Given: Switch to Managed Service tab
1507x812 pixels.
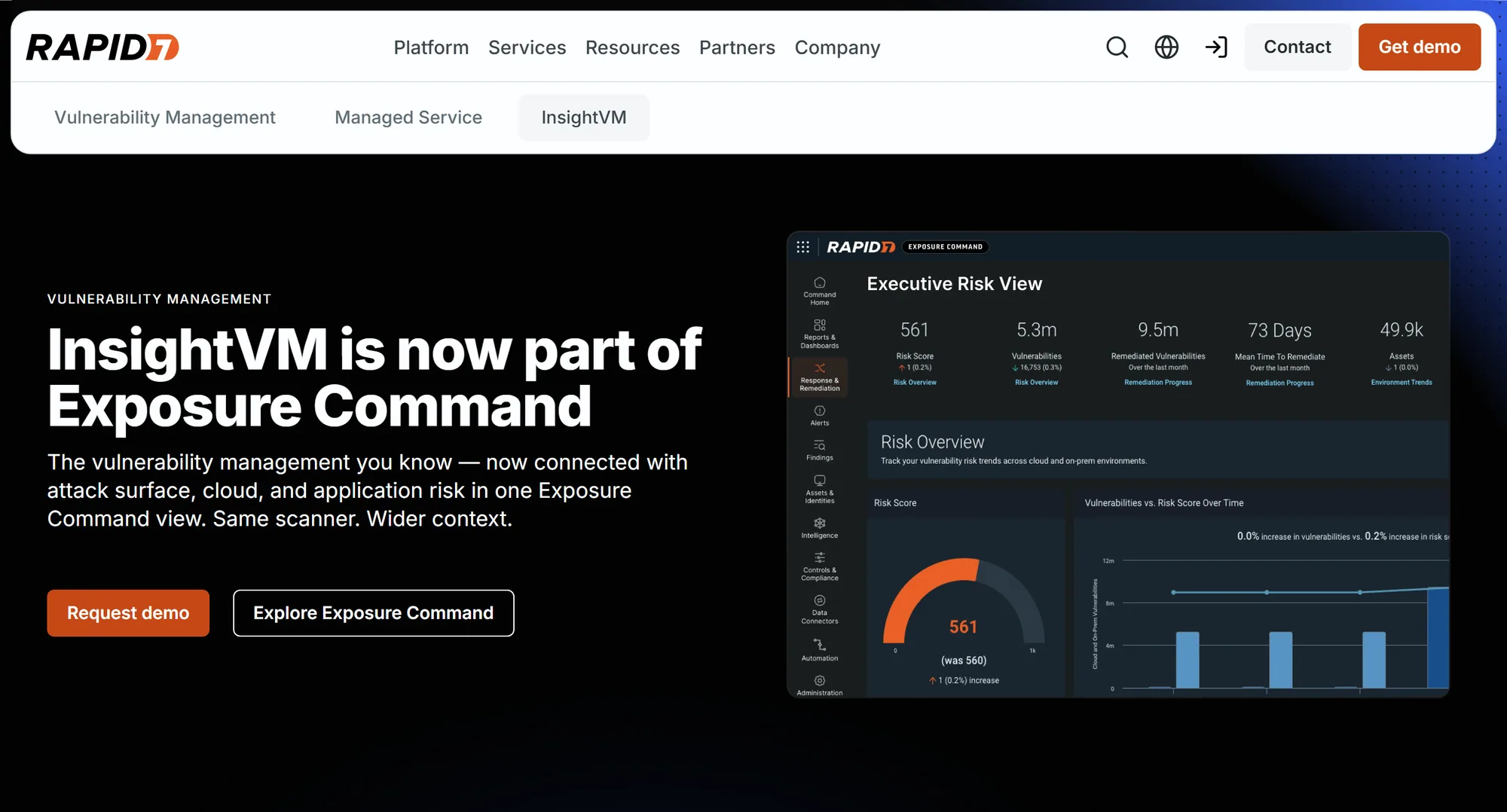Looking at the screenshot, I should pos(408,117).
